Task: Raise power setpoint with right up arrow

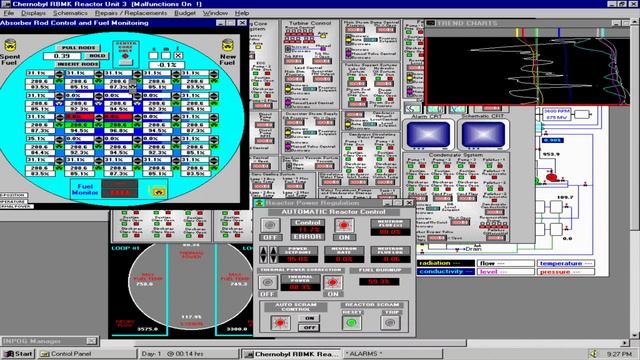Action: click(273, 251)
